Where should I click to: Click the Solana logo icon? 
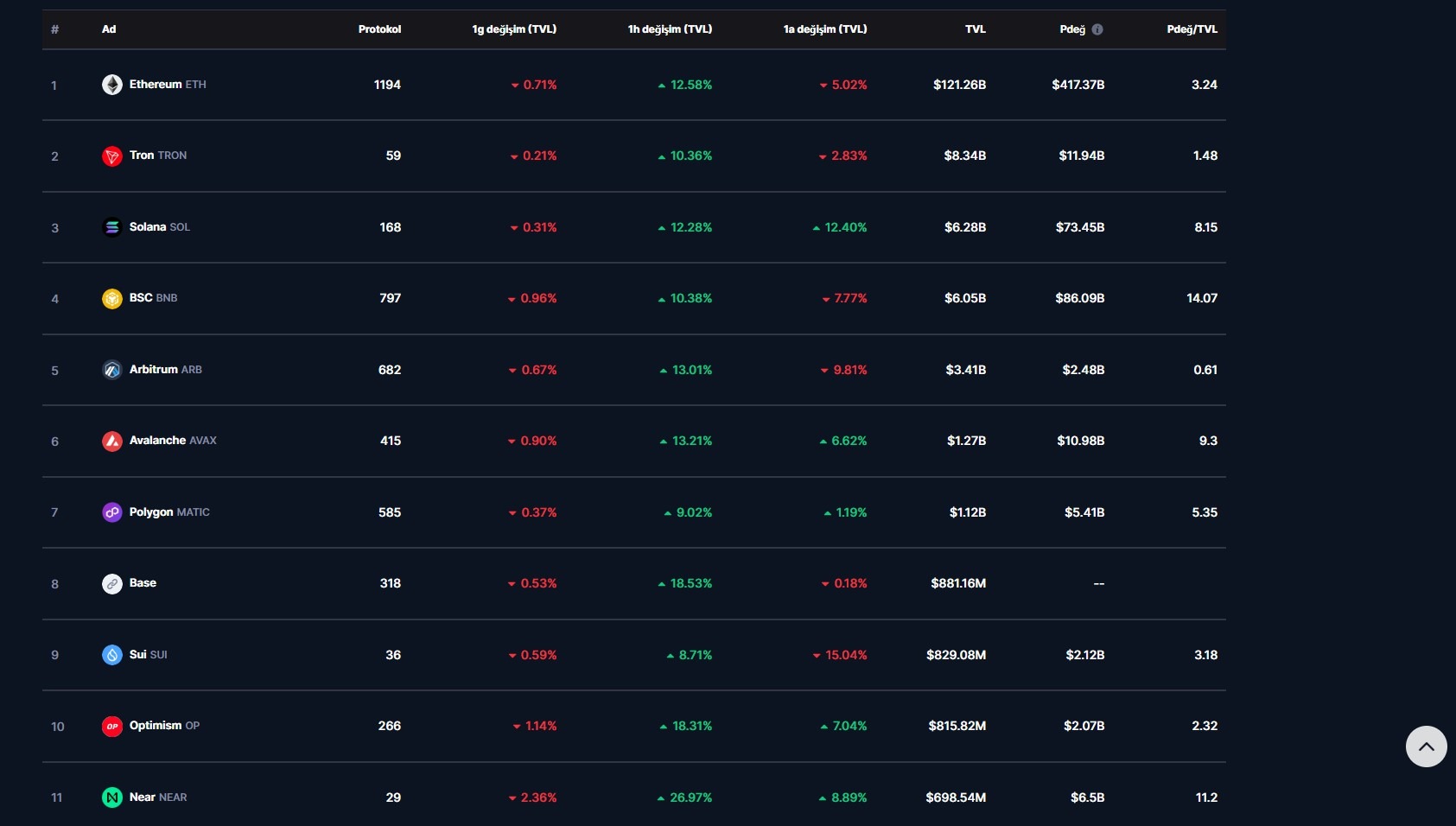[112, 227]
